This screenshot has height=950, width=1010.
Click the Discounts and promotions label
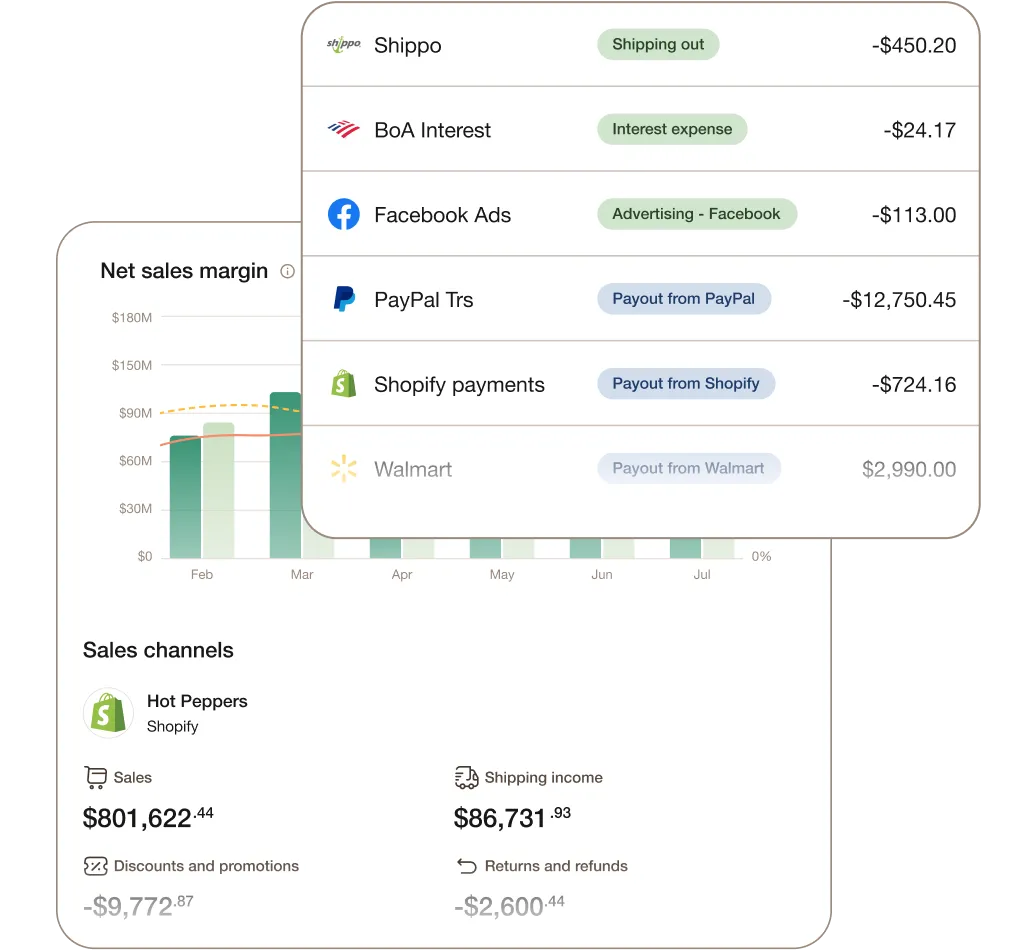[206, 866]
